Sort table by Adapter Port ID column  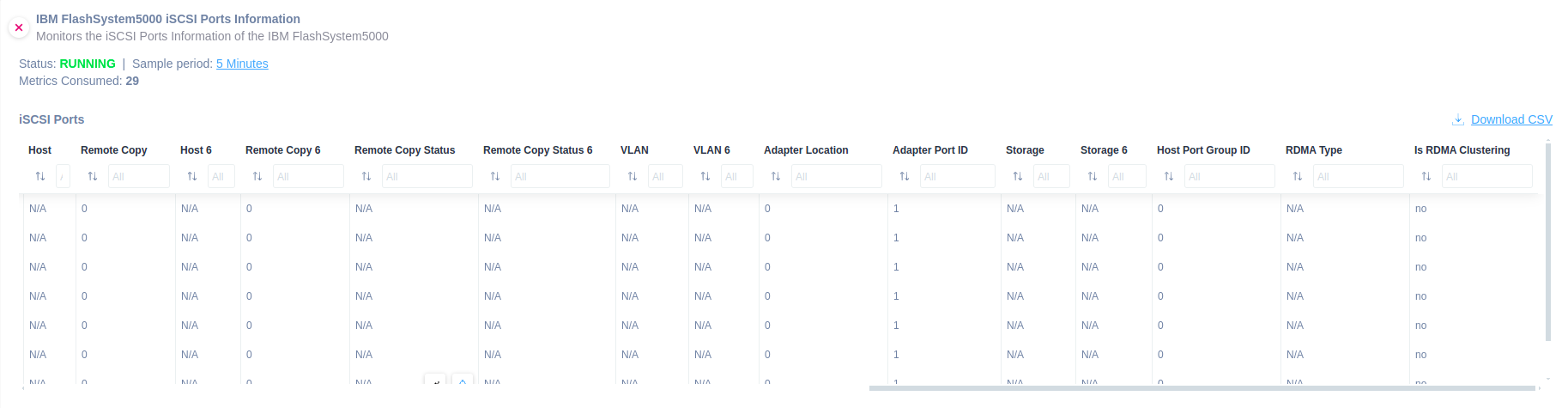[905, 176]
